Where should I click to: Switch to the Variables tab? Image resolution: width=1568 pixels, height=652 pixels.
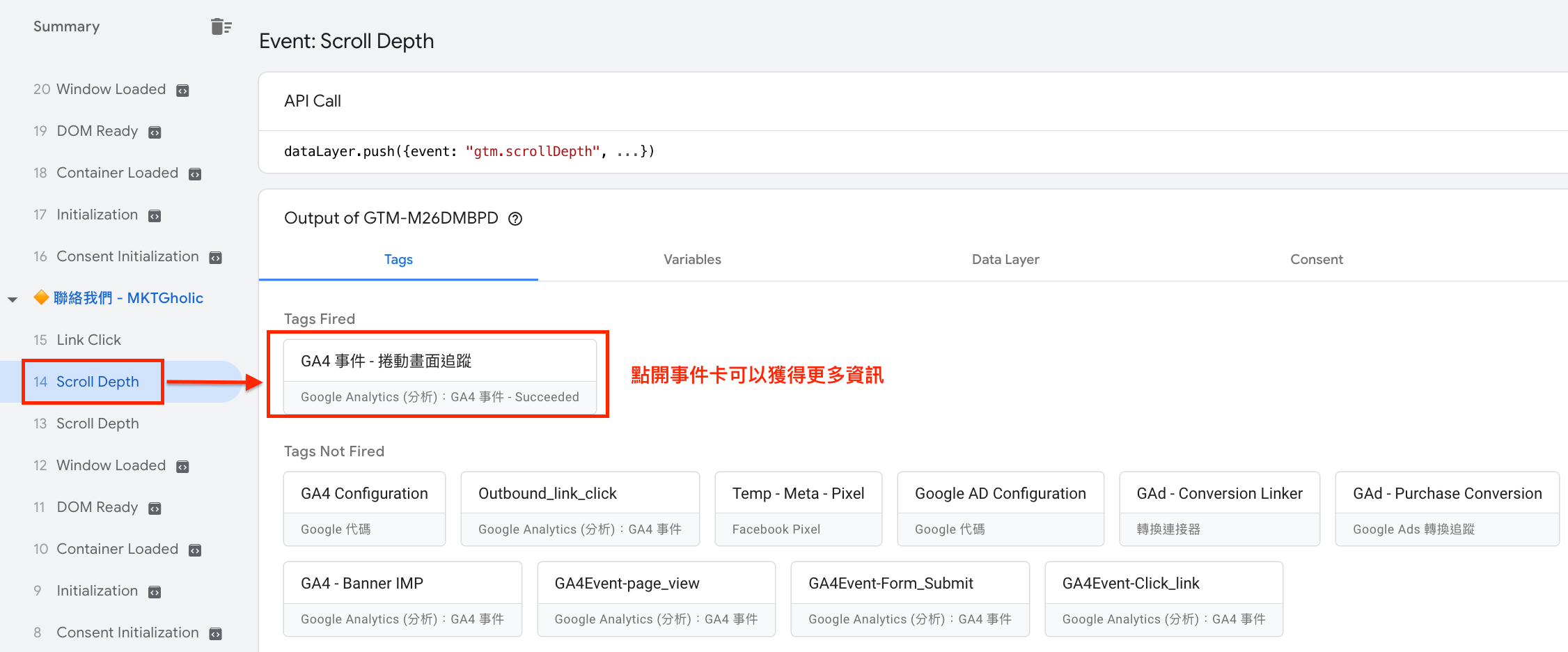692,259
